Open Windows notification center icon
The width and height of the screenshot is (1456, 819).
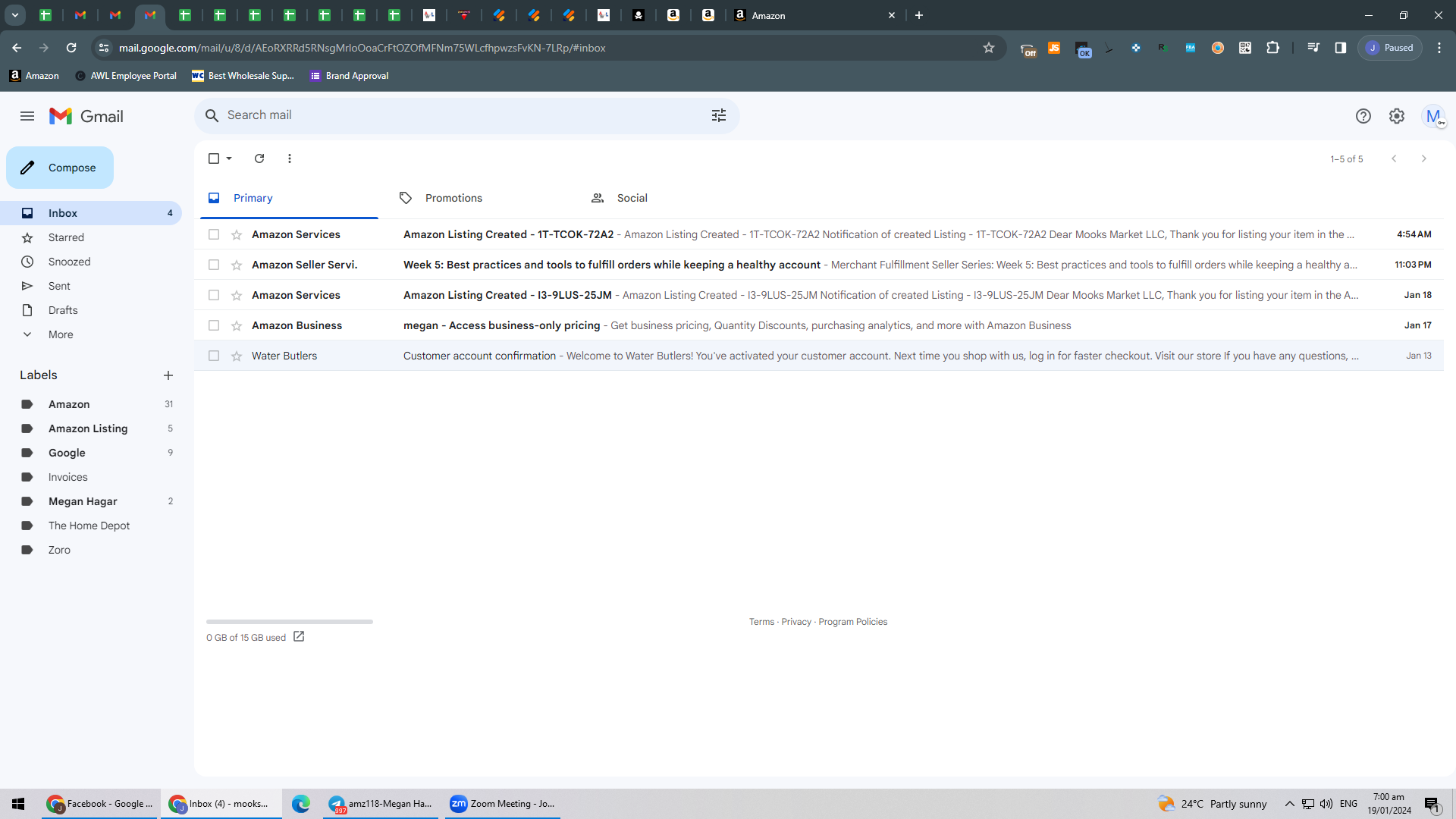point(1432,804)
